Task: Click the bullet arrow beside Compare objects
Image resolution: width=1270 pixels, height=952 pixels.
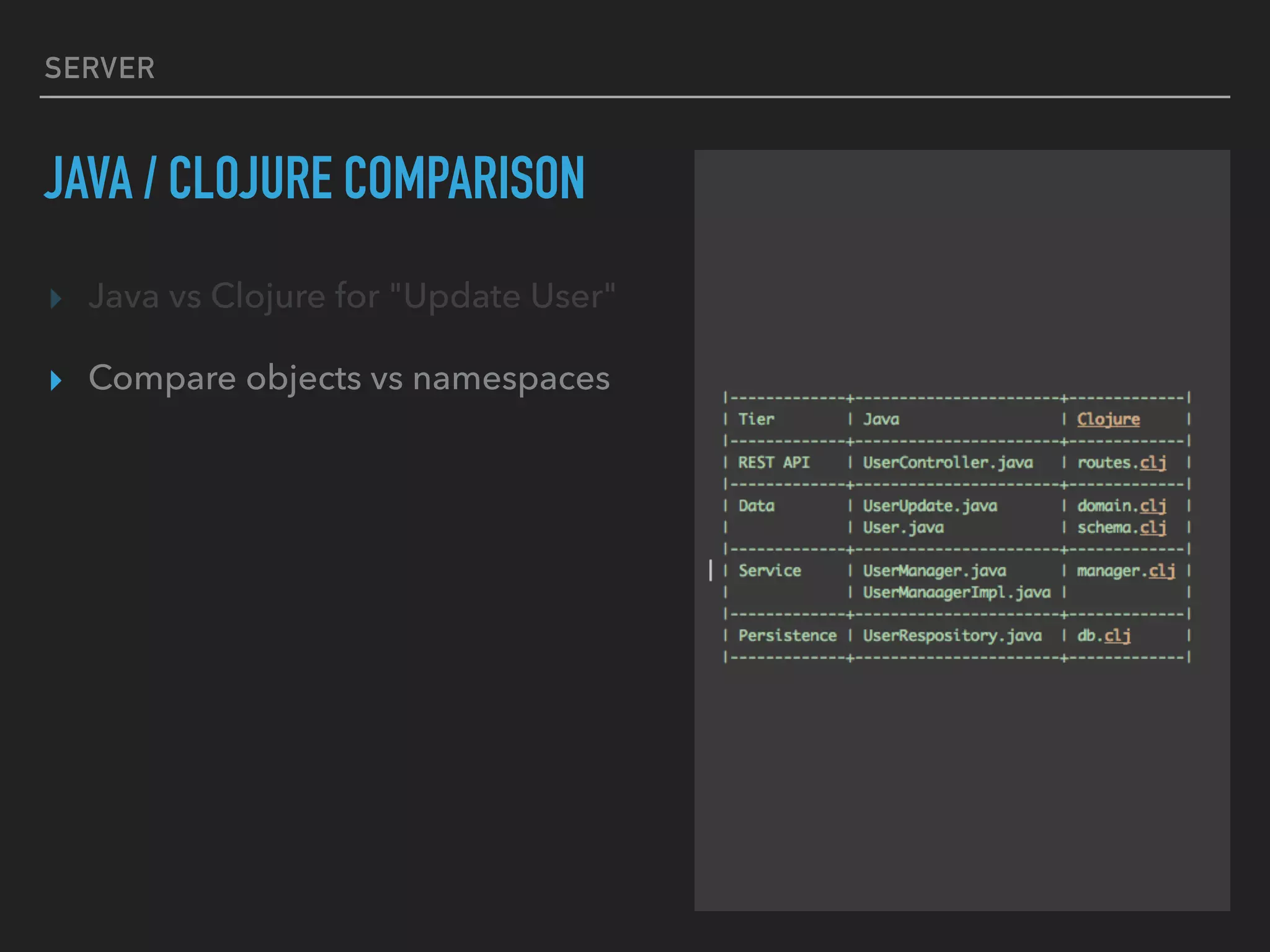Action: click(56, 381)
